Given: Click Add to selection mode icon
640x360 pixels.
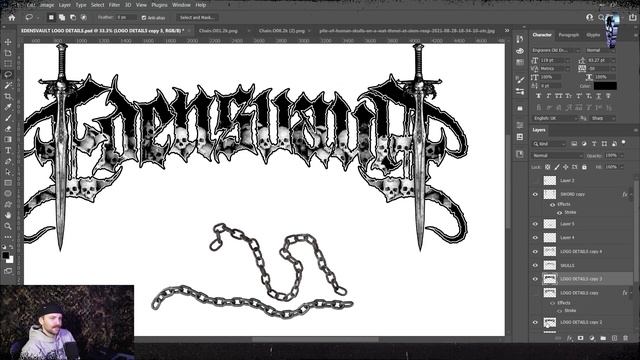Looking at the screenshot, I should [x=62, y=18].
